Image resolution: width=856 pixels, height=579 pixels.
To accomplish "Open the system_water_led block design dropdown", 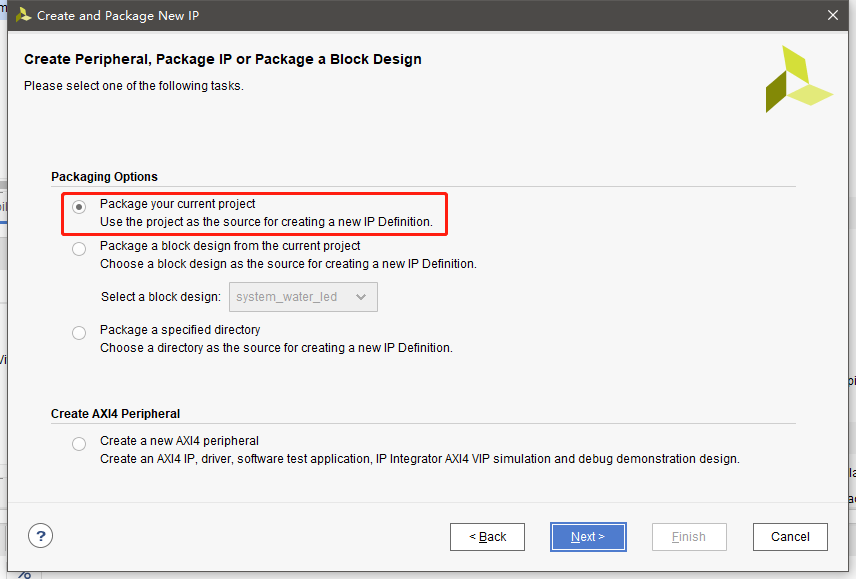I will [304, 297].
